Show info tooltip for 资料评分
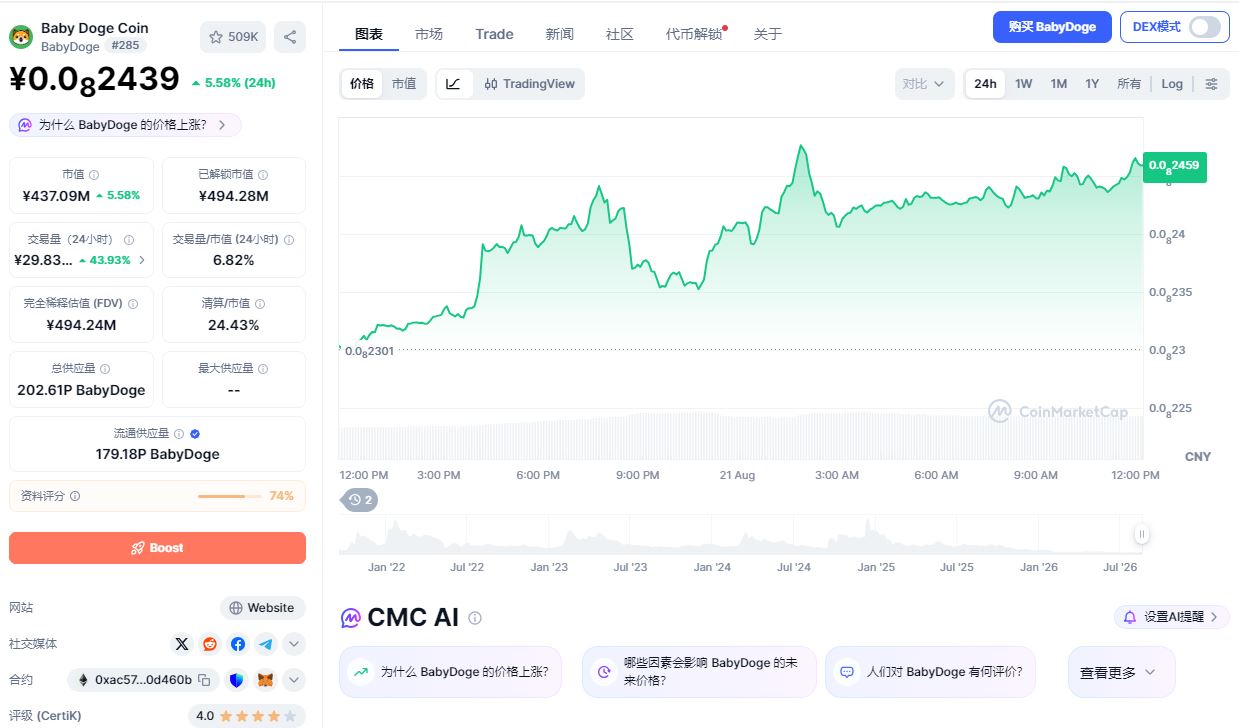1239x728 pixels. pyautogui.click(x=75, y=496)
